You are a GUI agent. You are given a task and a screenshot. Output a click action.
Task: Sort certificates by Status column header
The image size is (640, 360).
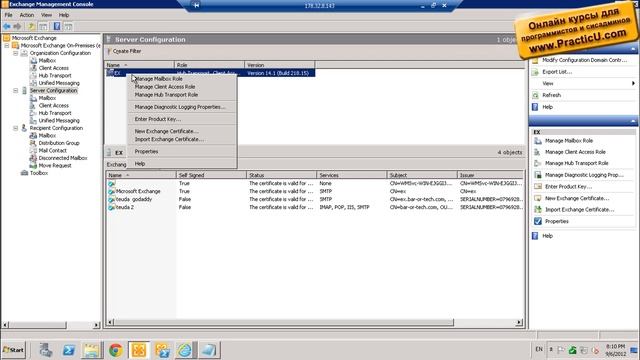pos(281,175)
